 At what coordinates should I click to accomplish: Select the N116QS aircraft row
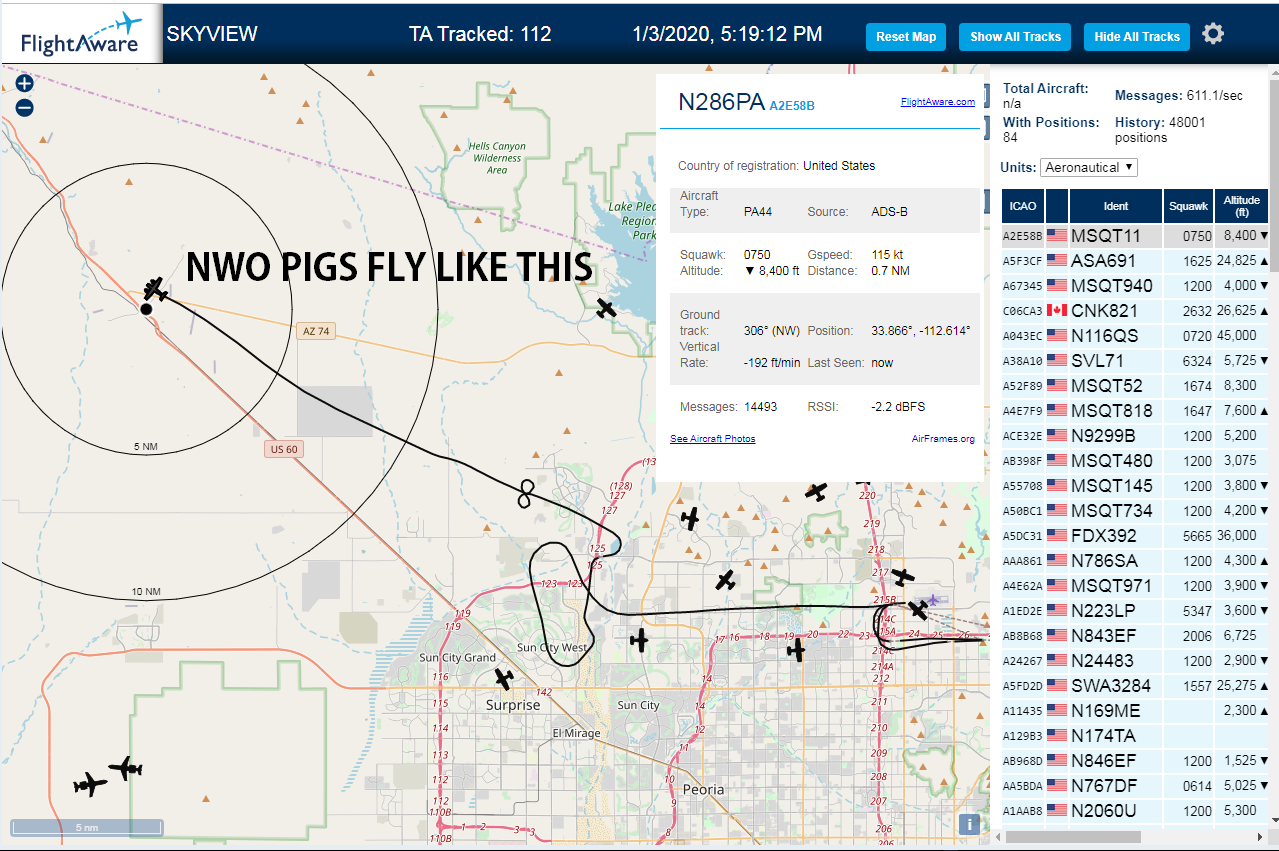(1137, 336)
